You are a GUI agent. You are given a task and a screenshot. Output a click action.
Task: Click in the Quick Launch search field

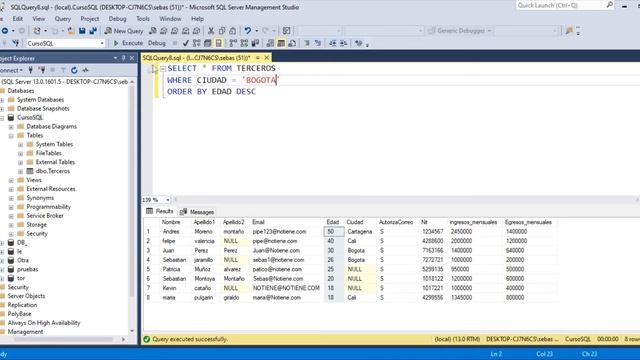(561, 5)
